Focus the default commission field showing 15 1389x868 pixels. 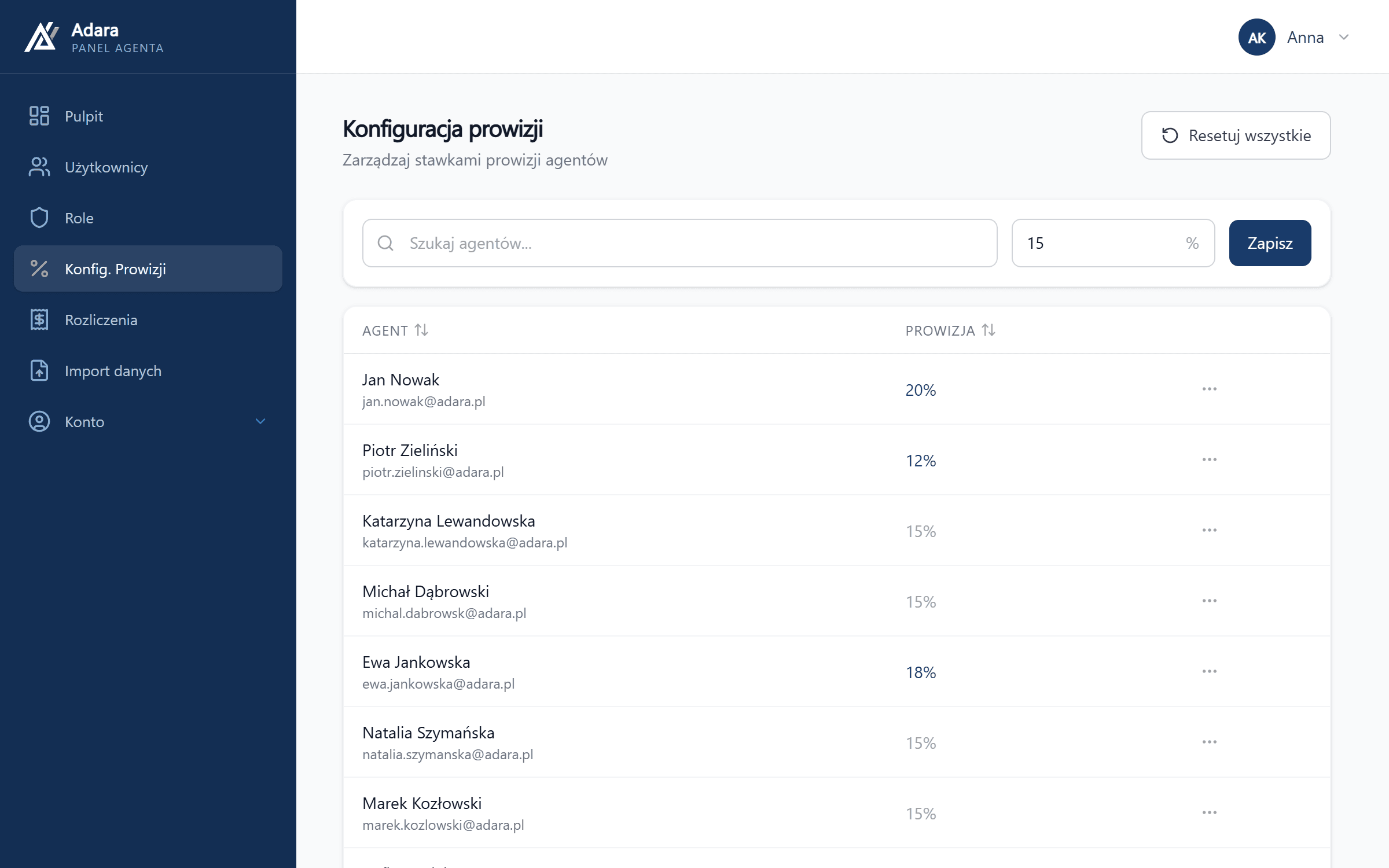coord(1113,243)
